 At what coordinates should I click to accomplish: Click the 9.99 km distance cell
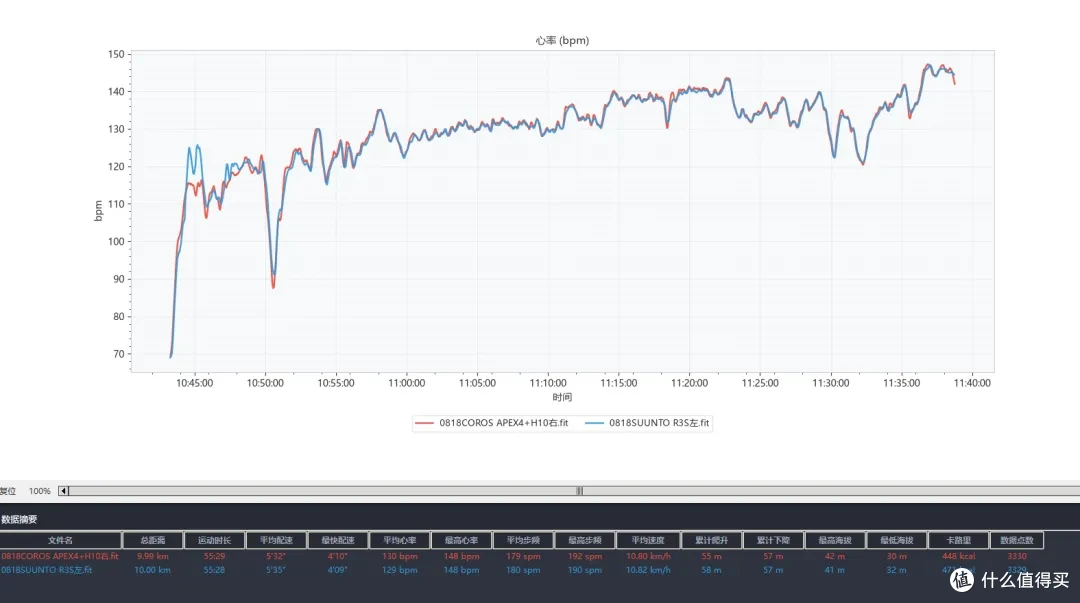click(x=153, y=556)
